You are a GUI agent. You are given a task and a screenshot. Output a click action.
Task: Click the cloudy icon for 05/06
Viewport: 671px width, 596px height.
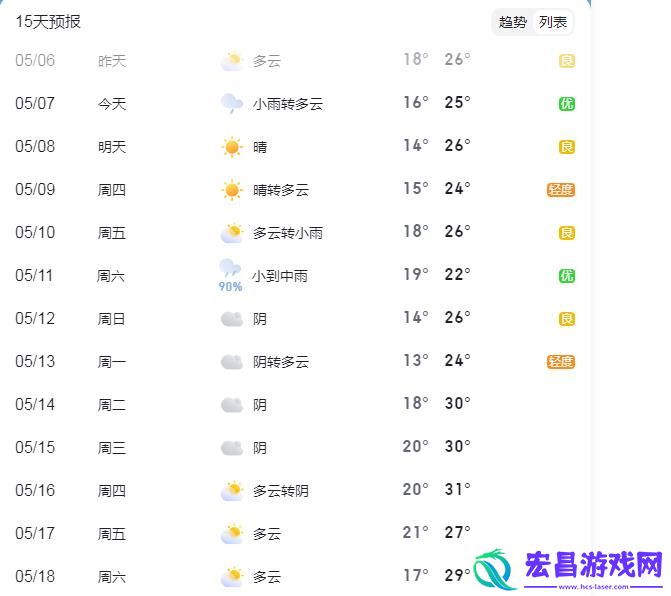click(x=232, y=61)
